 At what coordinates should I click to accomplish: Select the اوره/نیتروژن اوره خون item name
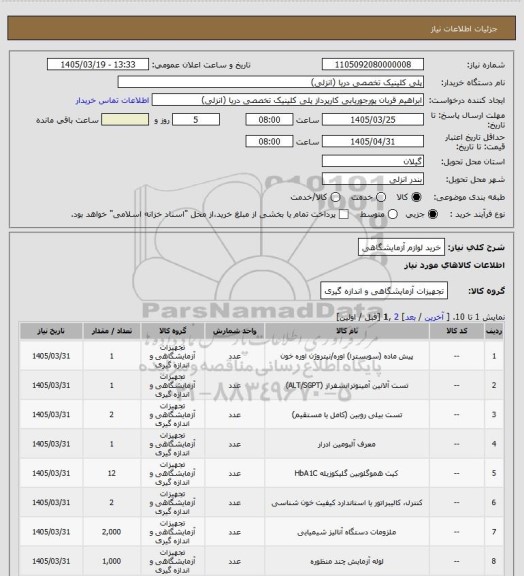pos(347,356)
